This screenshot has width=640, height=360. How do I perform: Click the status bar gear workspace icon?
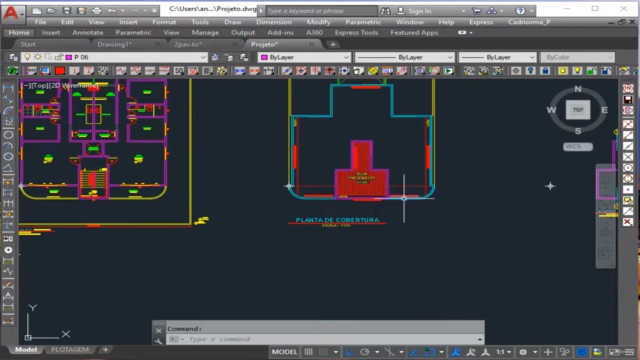(523, 352)
